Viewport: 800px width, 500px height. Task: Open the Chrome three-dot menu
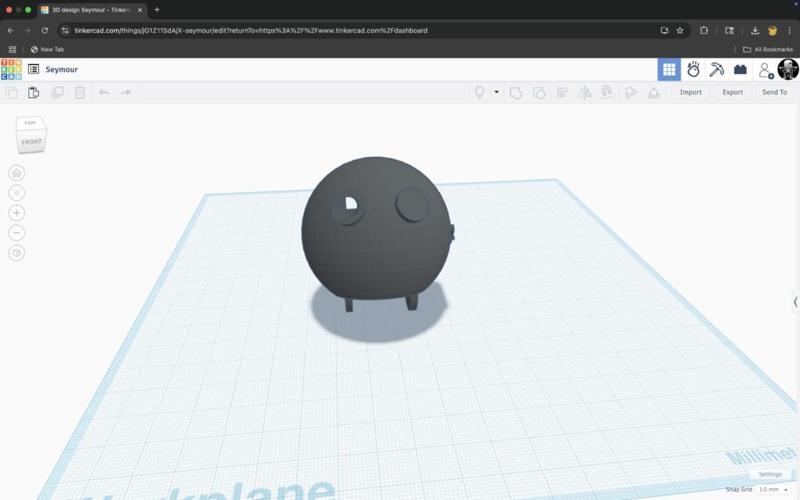[789, 31]
